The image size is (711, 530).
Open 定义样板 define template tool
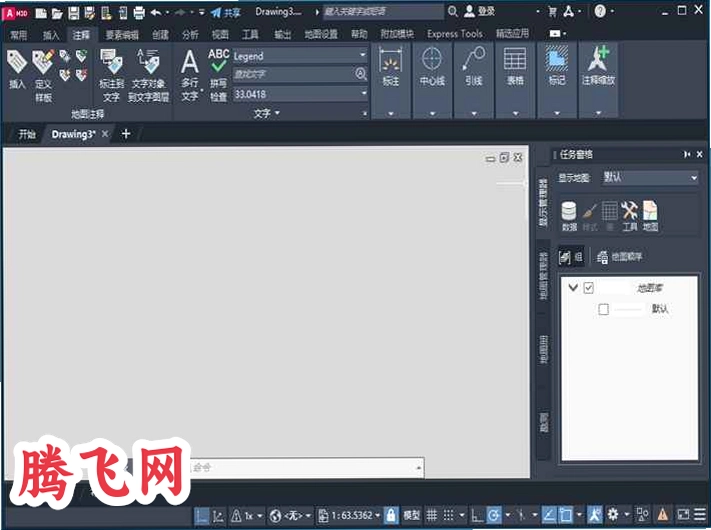point(43,75)
